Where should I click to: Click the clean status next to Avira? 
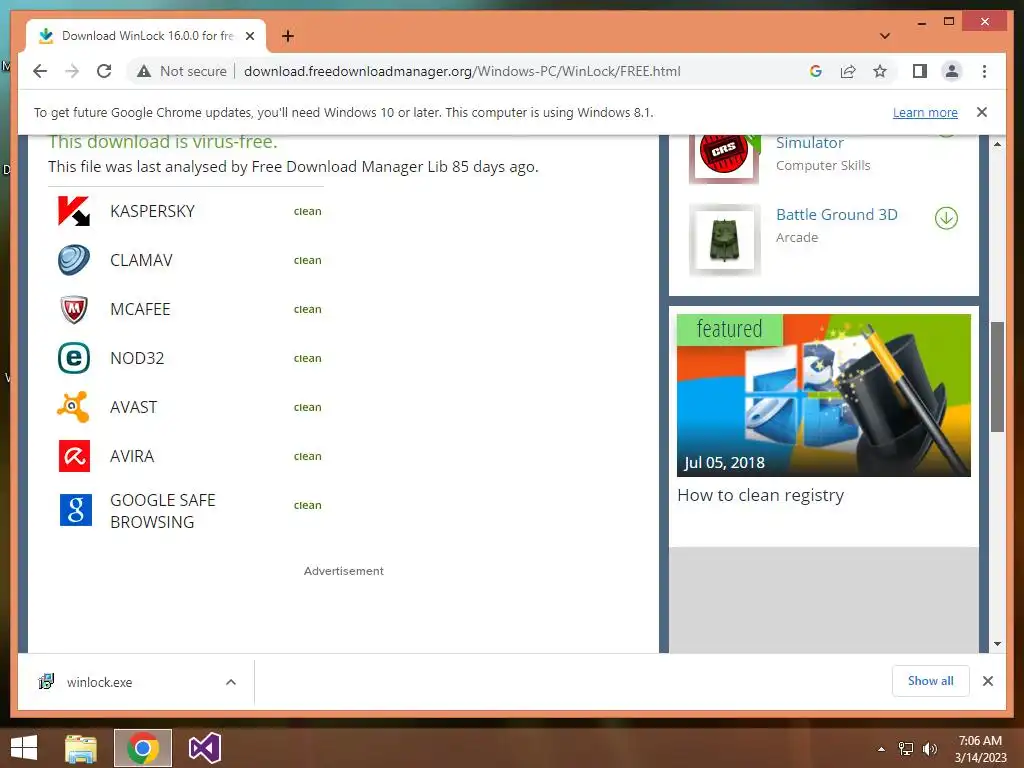(308, 456)
